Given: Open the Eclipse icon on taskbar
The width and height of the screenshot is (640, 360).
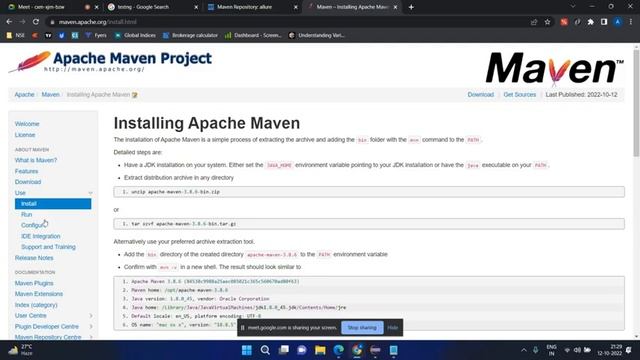Looking at the screenshot, I should click(x=375, y=350).
